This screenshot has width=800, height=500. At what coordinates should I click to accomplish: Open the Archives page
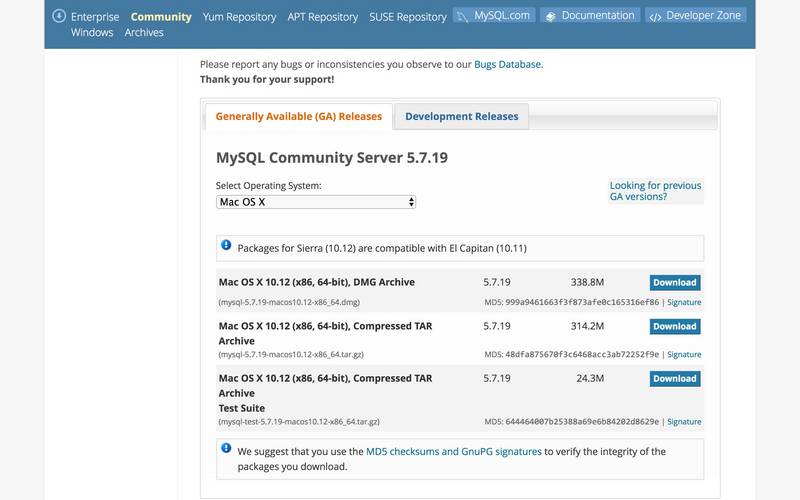click(x=144, y=32)
